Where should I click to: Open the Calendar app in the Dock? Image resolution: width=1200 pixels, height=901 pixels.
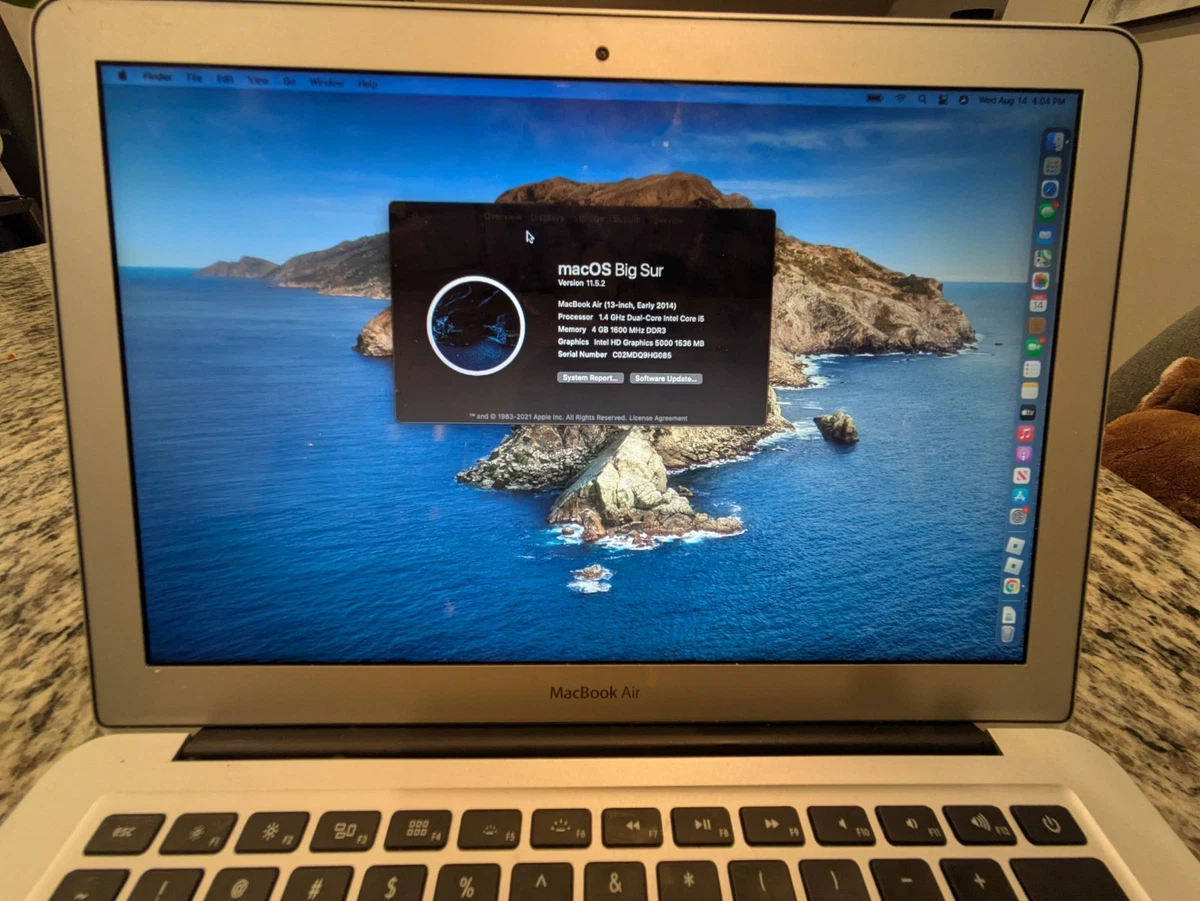[1038, 300]
